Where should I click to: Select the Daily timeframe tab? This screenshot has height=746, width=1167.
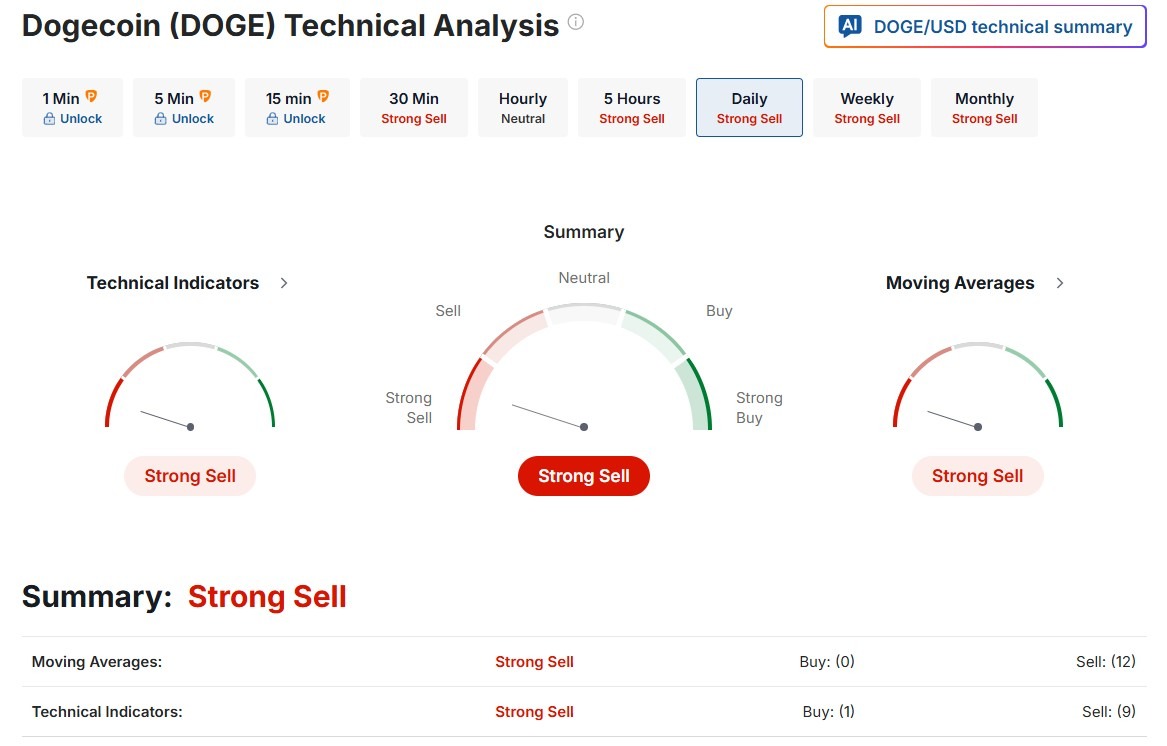tap(749, 107)
